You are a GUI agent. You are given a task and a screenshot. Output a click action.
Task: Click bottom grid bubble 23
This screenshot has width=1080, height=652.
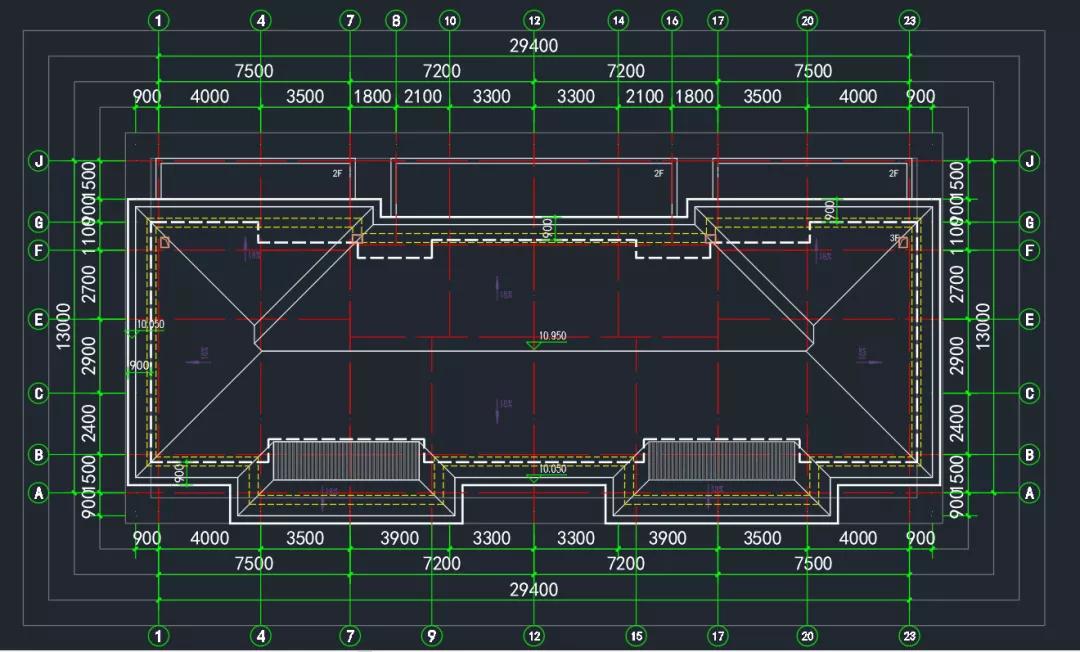pos(909,635)
